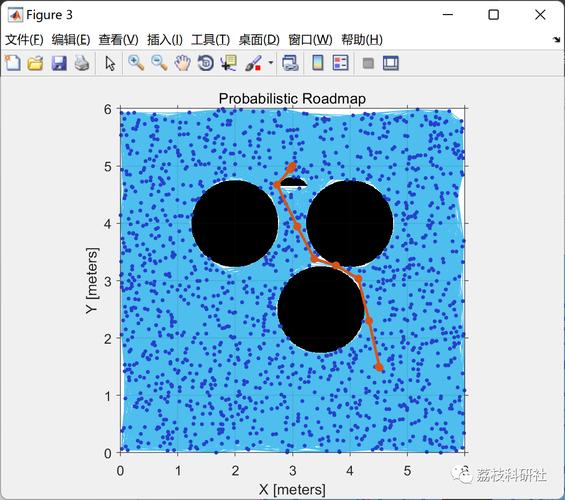Insert a colorbar using the toolbar icon

pyautogui.click(x=317, y=63)
